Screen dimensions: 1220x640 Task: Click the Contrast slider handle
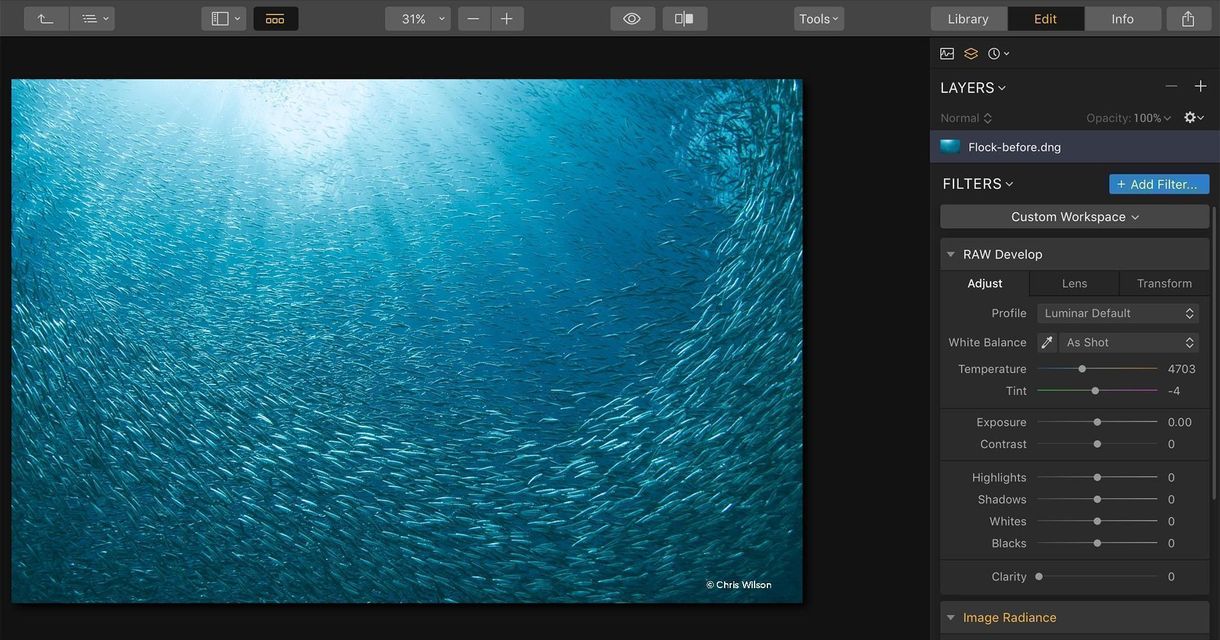(1097, 444)
